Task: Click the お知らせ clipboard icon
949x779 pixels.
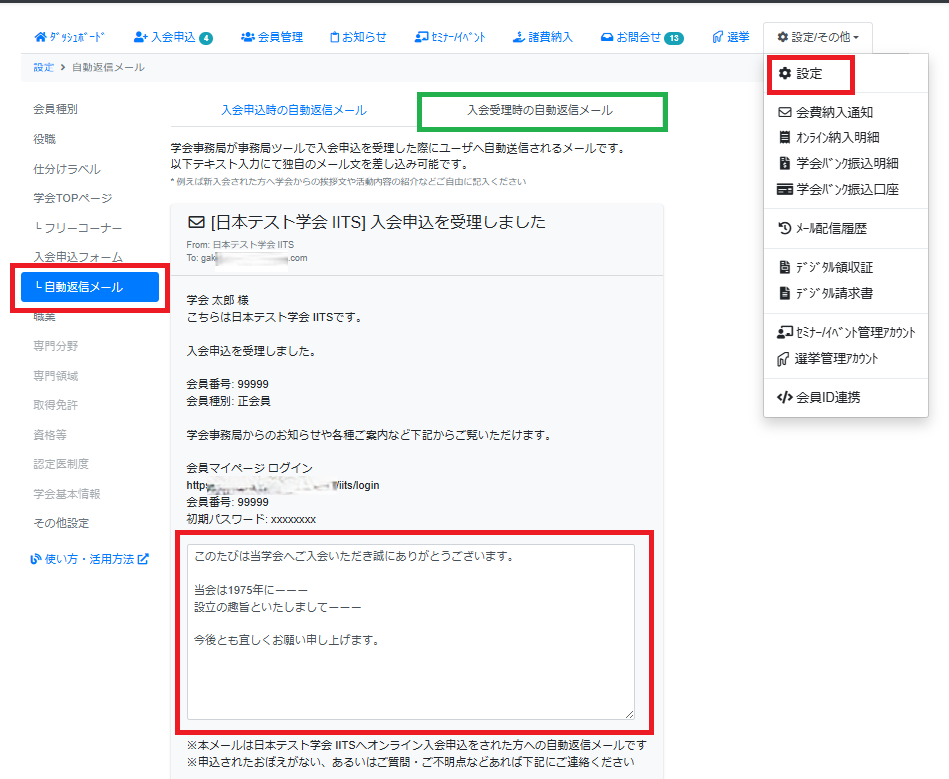Action: (335, 37)
